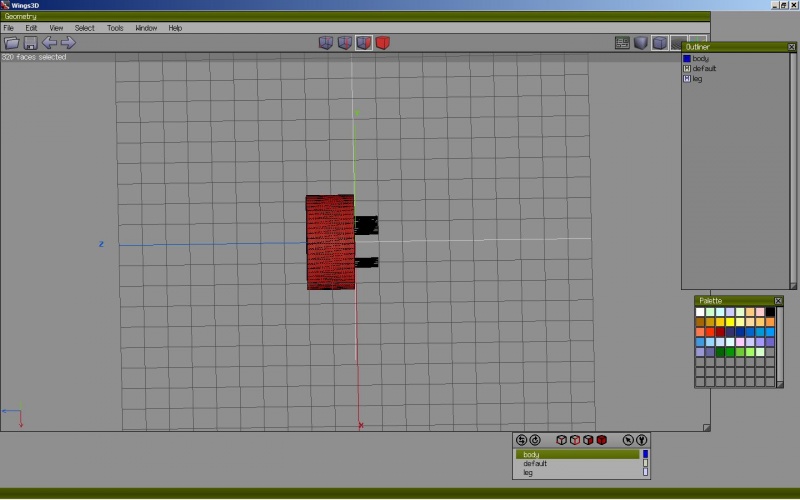This screenshot has height=500, width=800.
Task: Click the Undo left arrow icon
Action: (x=49, y=43)
